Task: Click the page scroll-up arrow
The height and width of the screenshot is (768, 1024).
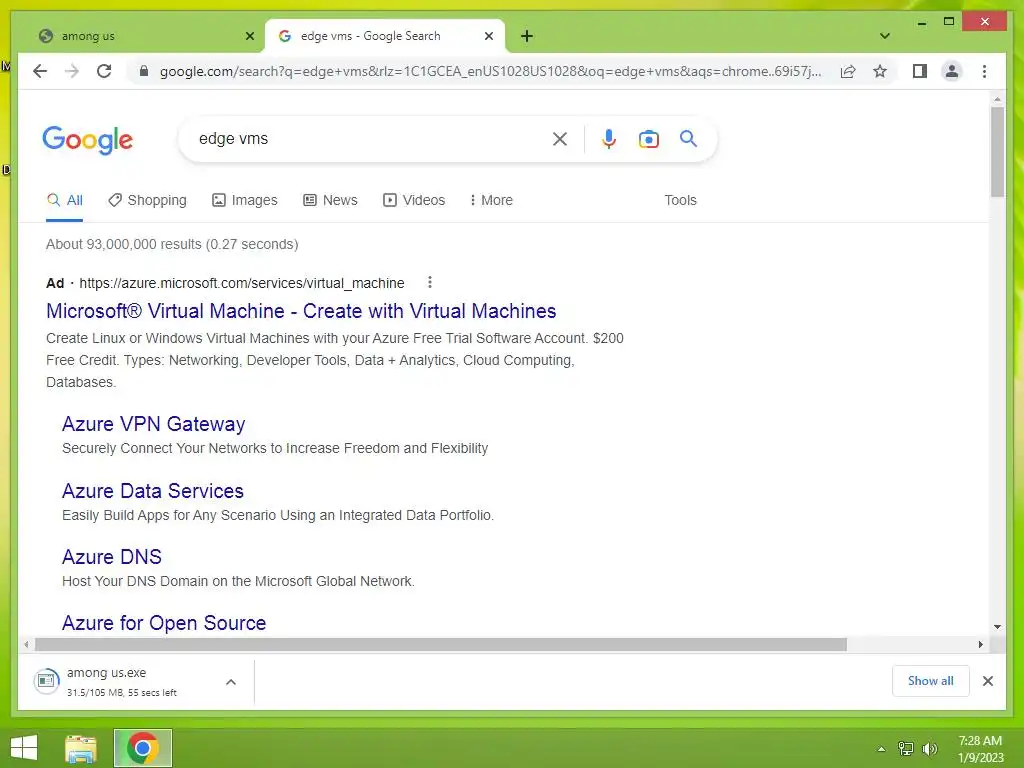Action: coord(997,99)
